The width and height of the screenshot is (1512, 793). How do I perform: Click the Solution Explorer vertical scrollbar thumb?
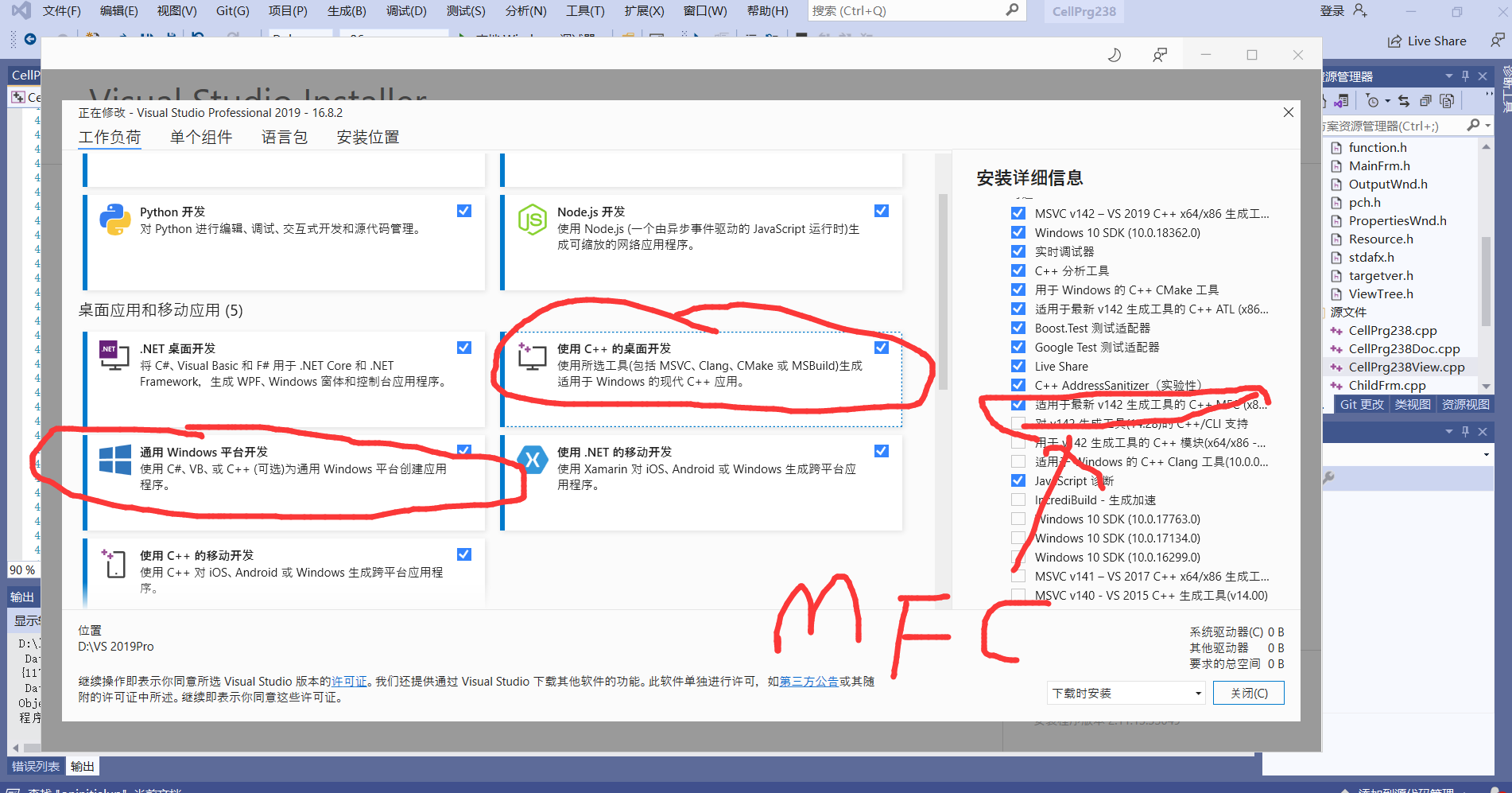pos(1486,282)
